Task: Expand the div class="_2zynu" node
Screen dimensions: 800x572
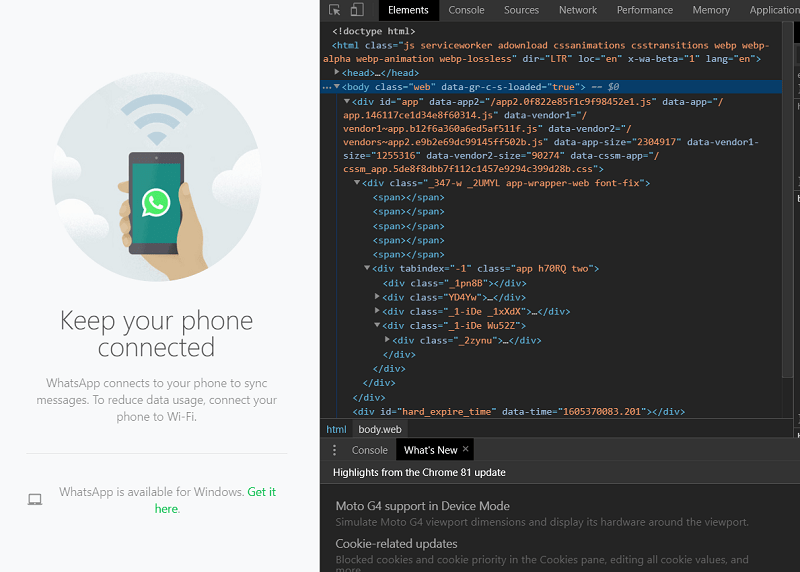Action: coord(387,339)
